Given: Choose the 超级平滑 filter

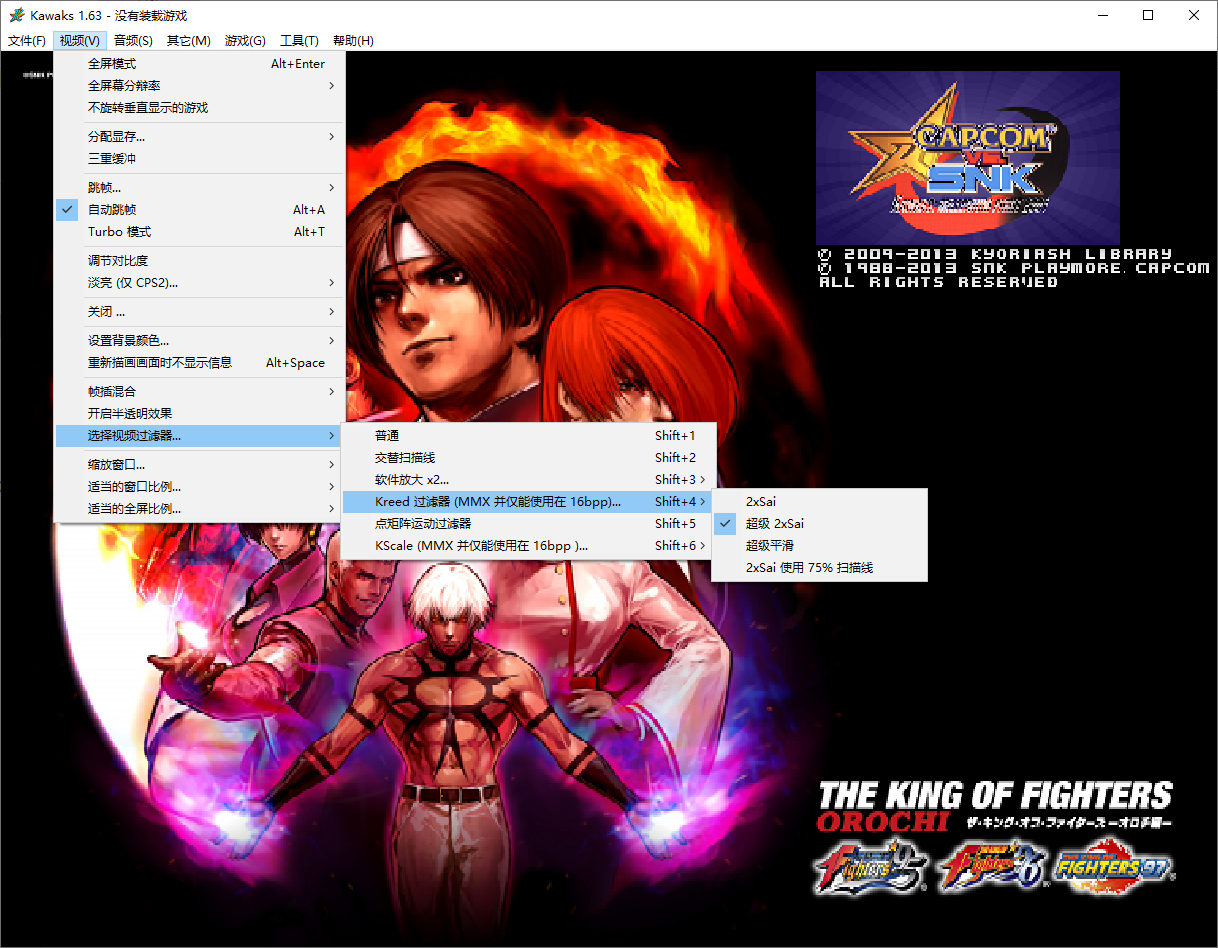Looking at the screenshot, I should click(820, 546).
